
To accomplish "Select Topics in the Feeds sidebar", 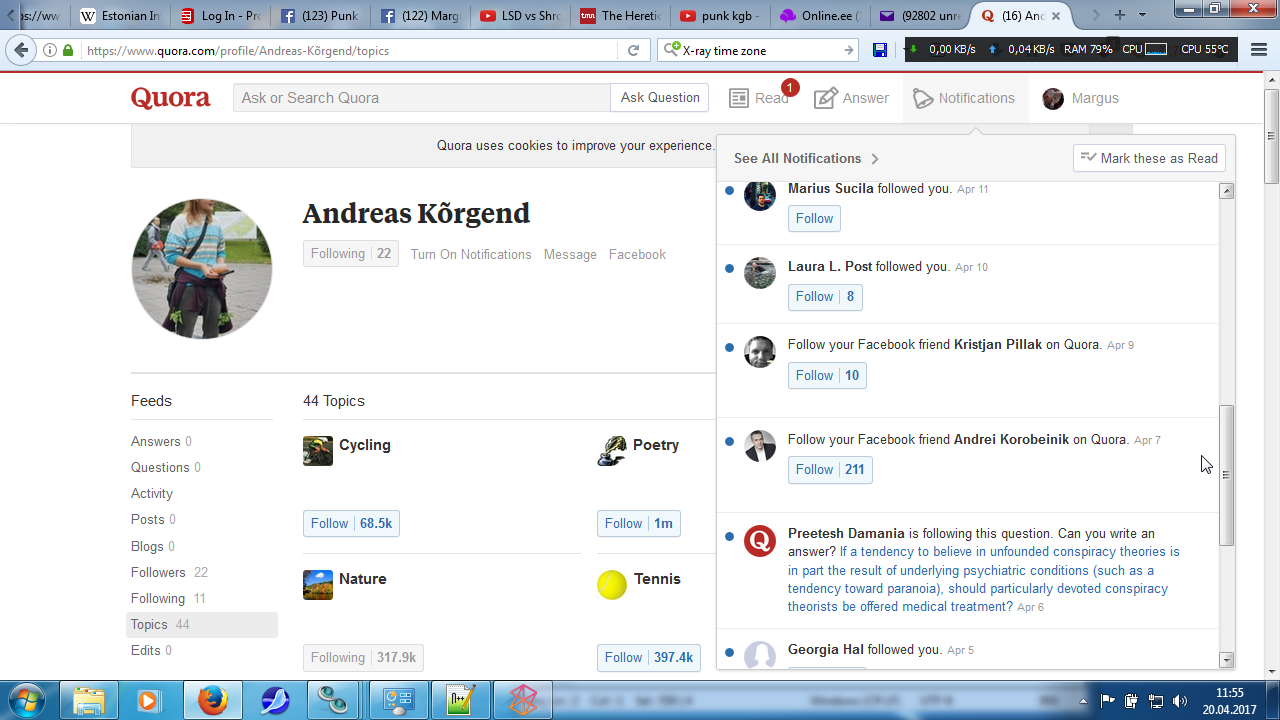I will pos(204,625).
